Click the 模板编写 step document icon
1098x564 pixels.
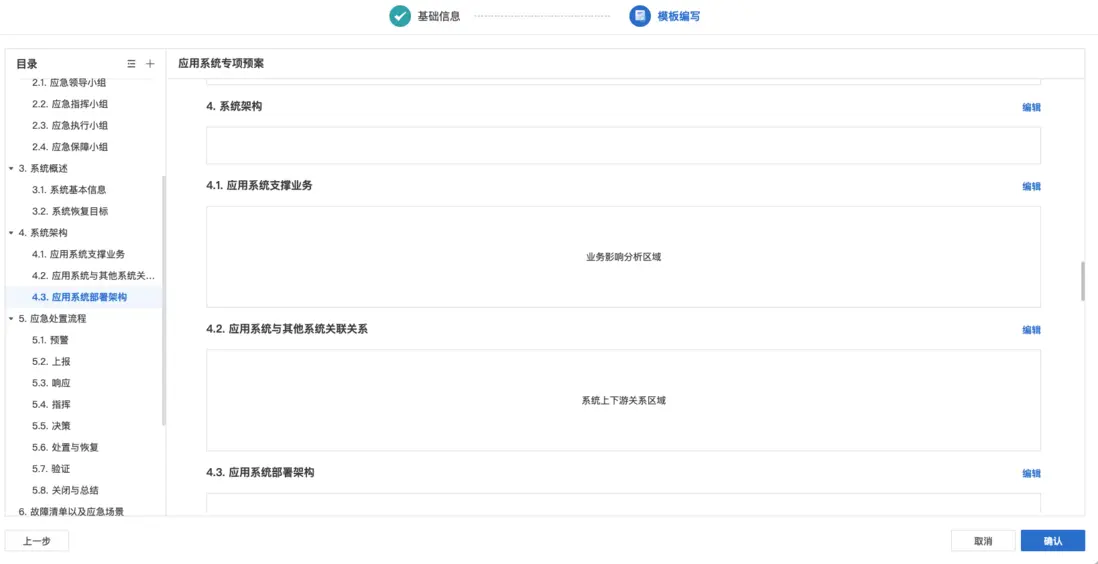[640, 16]
